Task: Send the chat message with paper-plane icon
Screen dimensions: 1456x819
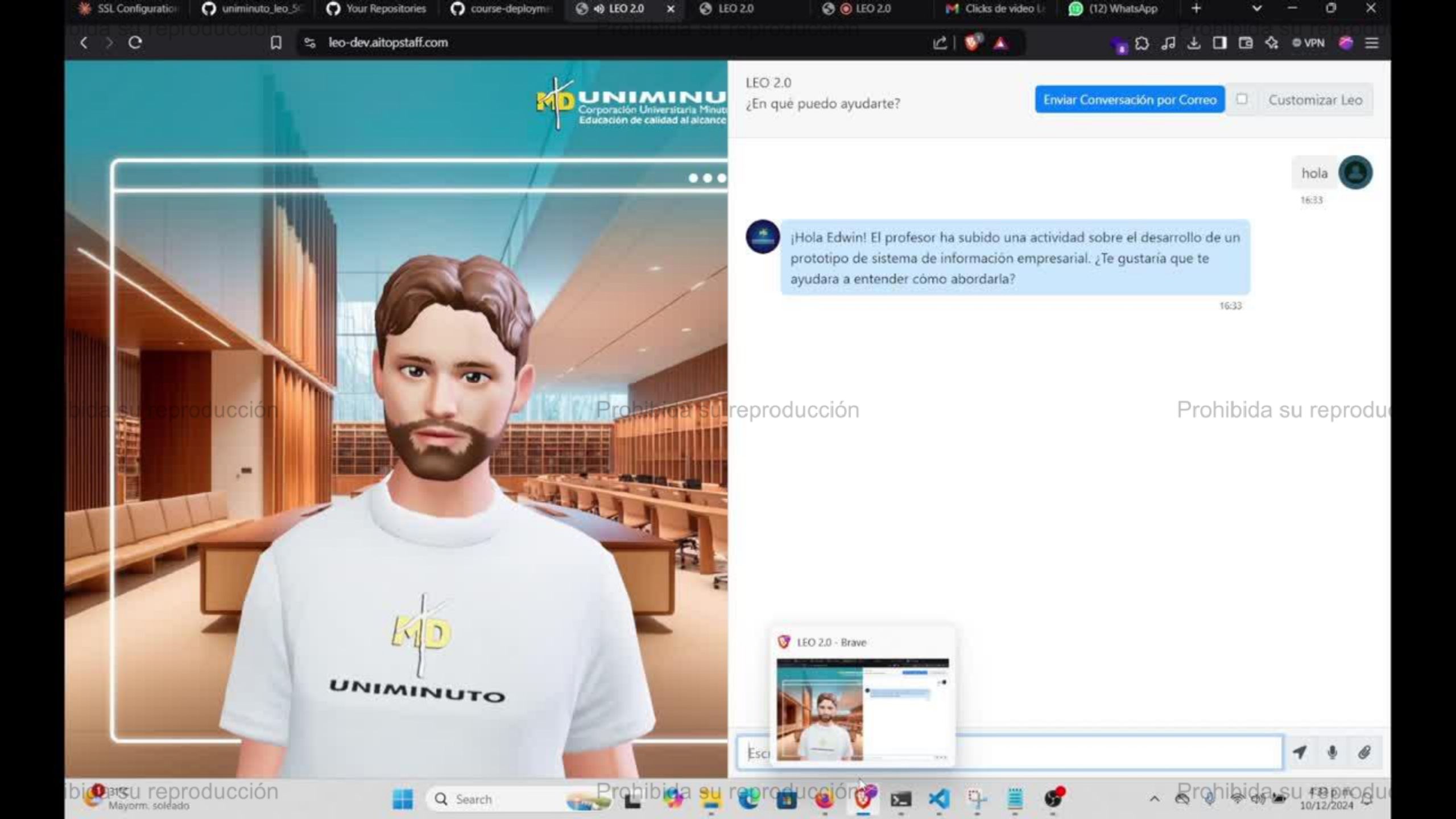Action: [1300, 752]
